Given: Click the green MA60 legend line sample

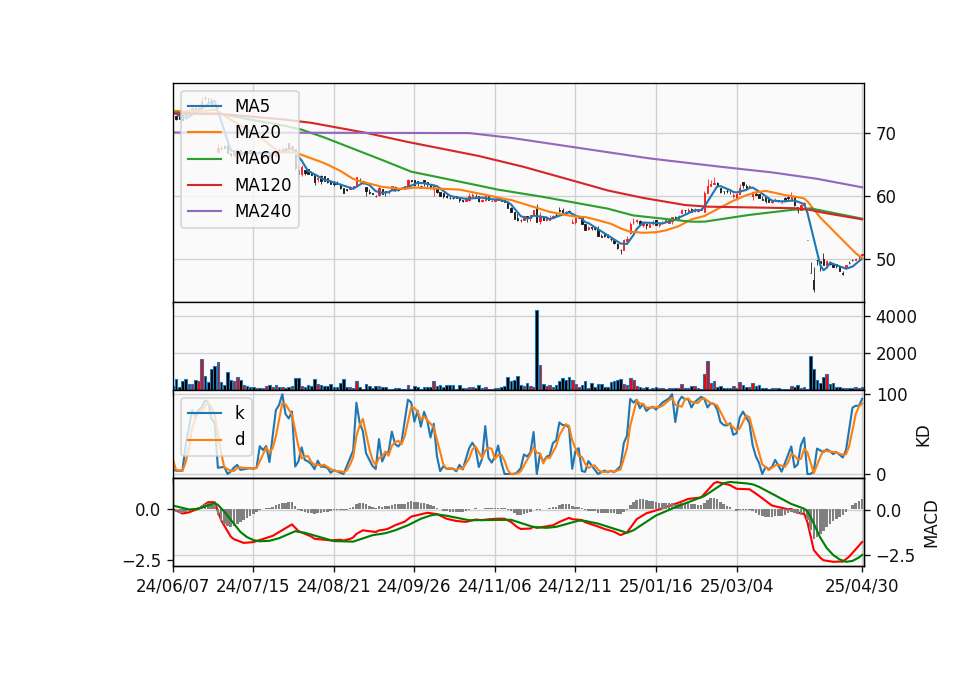Looking at the screenshot, I should 204,159.
